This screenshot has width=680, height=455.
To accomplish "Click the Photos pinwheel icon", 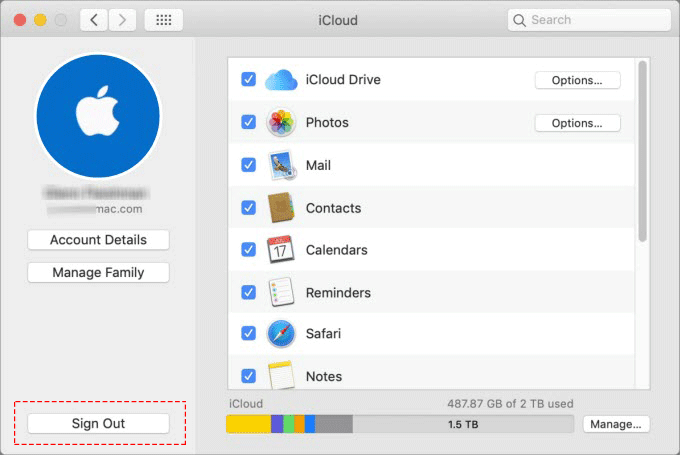I will pyautogui.click(x=281, y=122).
